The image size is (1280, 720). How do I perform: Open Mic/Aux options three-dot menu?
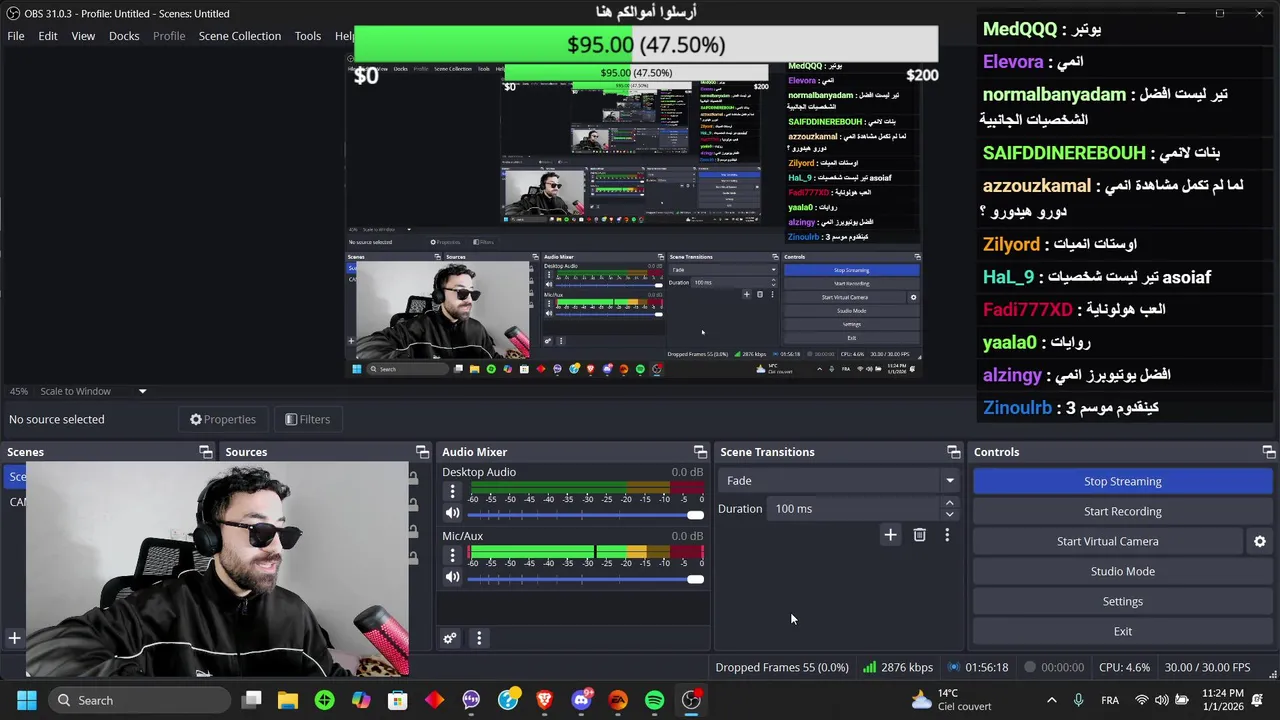click(x=452, y=555)
